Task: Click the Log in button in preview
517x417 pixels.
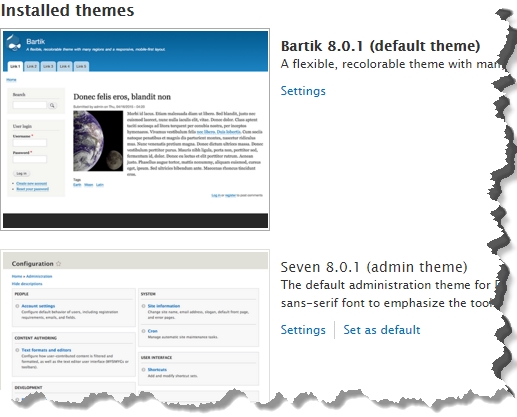Action: [22, 174]
